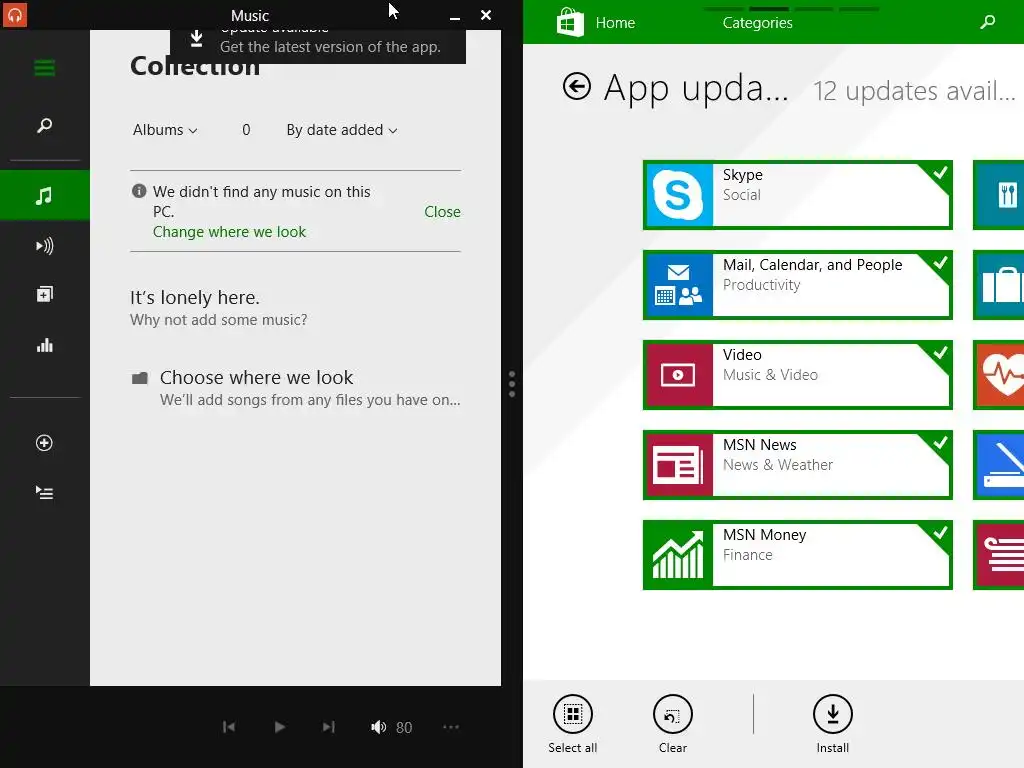Viewport: 1024px width, 768px height.
Task: Skip to previous track
Action: click(229, 727)
